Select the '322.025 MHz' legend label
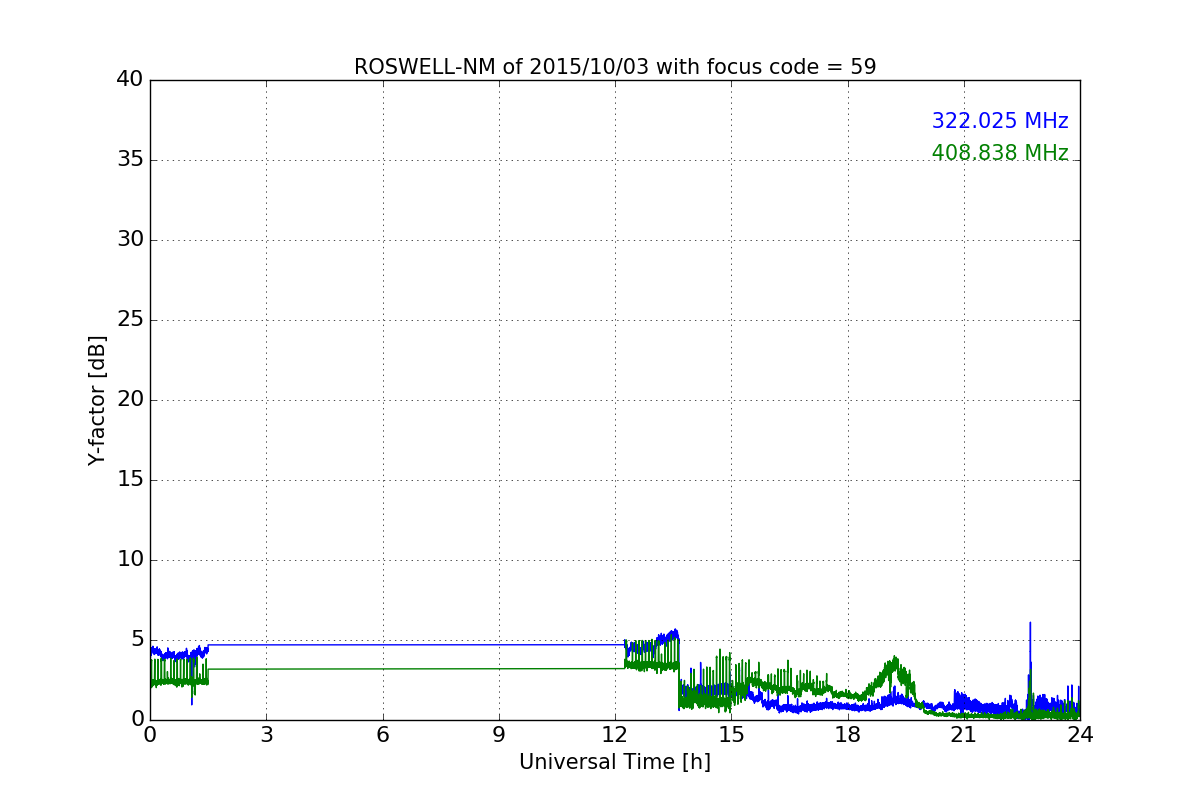 pyautogui.click(x=1000, y=121)
